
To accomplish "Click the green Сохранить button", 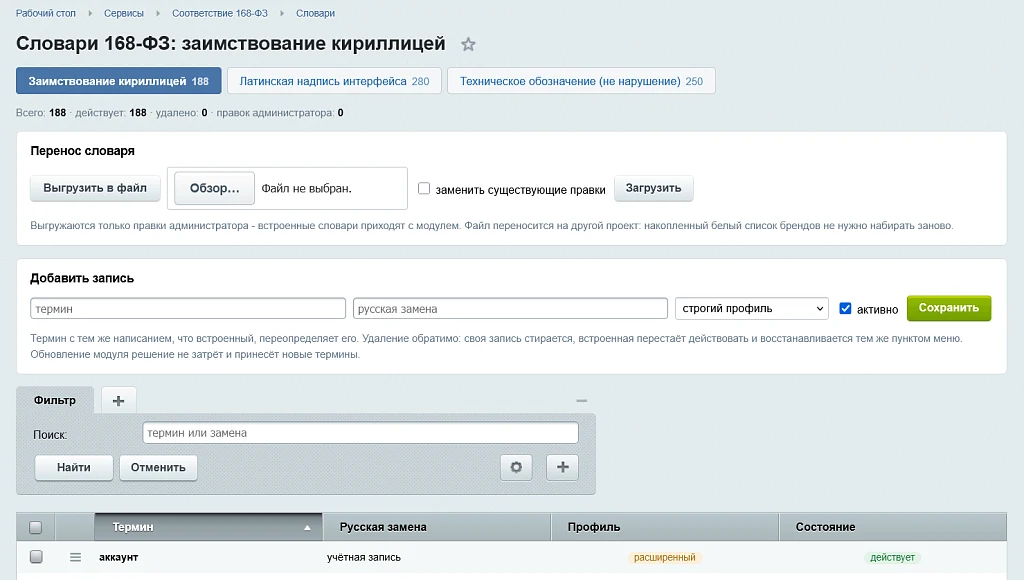I will (948, 308).
